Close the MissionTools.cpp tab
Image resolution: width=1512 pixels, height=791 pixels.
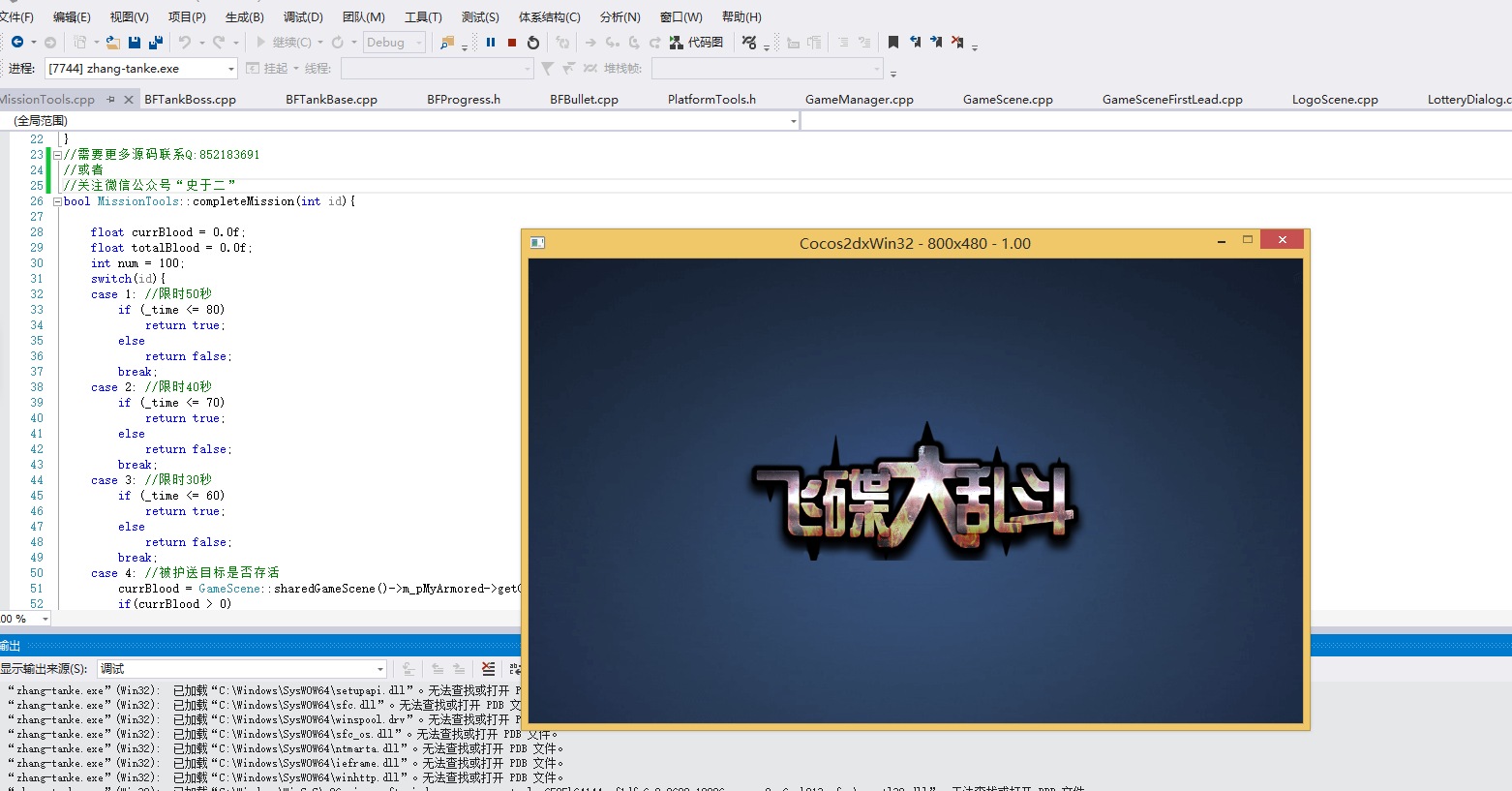point(128,99)
